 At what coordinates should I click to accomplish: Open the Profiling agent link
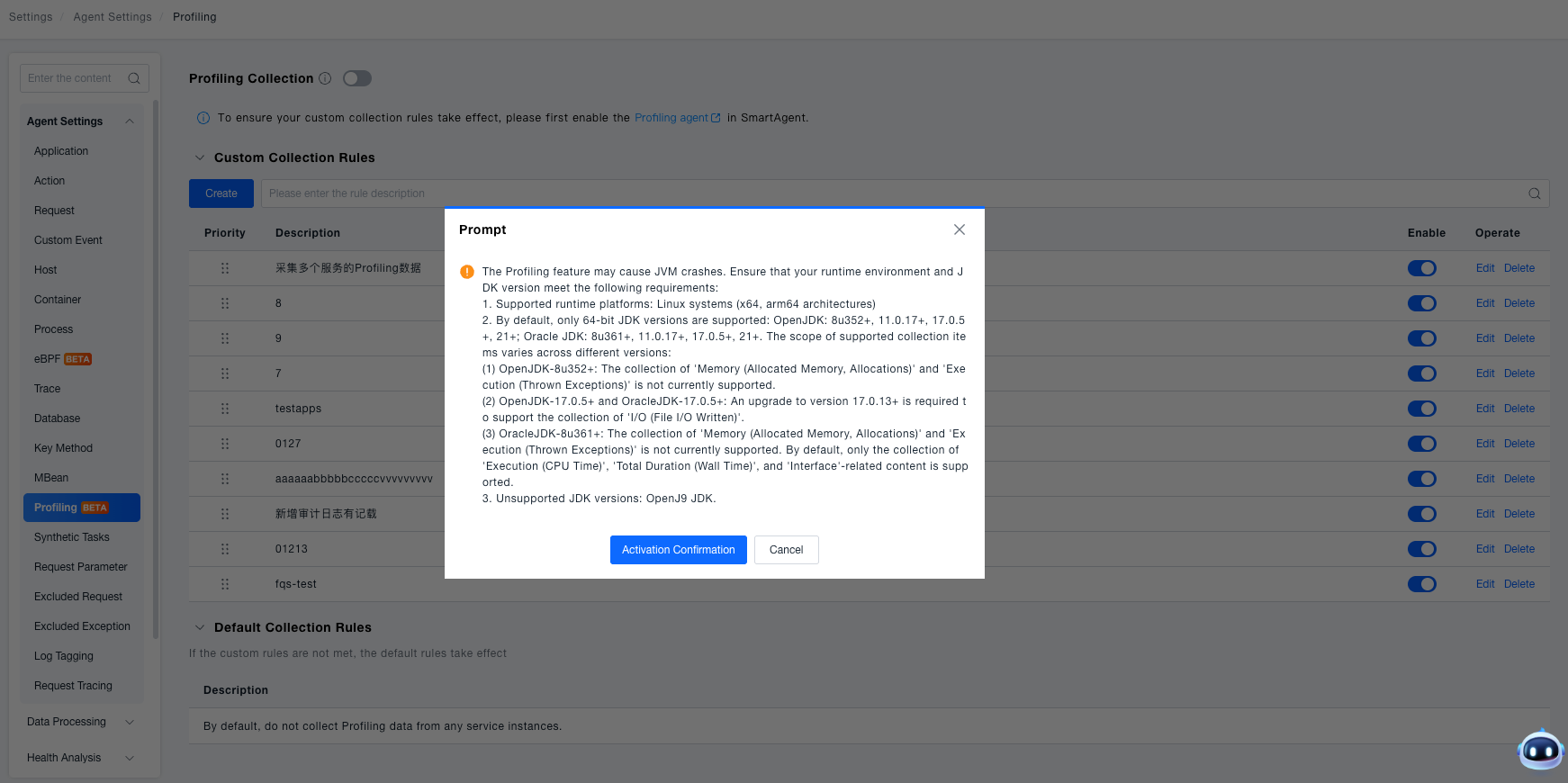[677, 118]
